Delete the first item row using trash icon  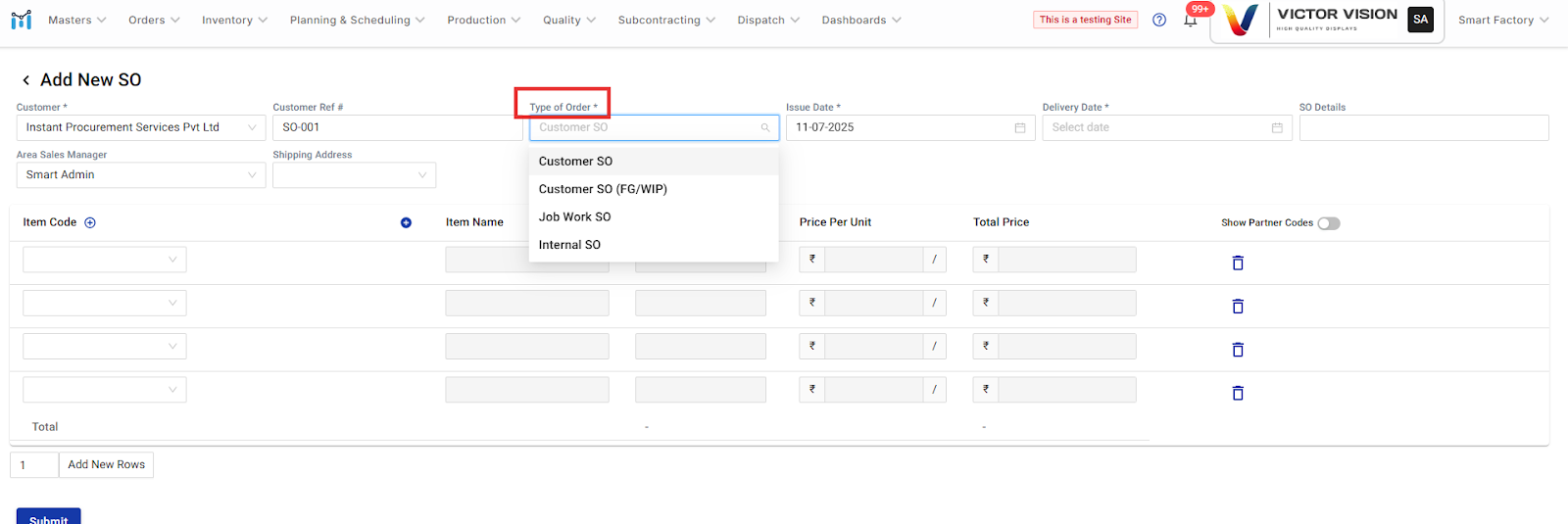point(1238,262)
